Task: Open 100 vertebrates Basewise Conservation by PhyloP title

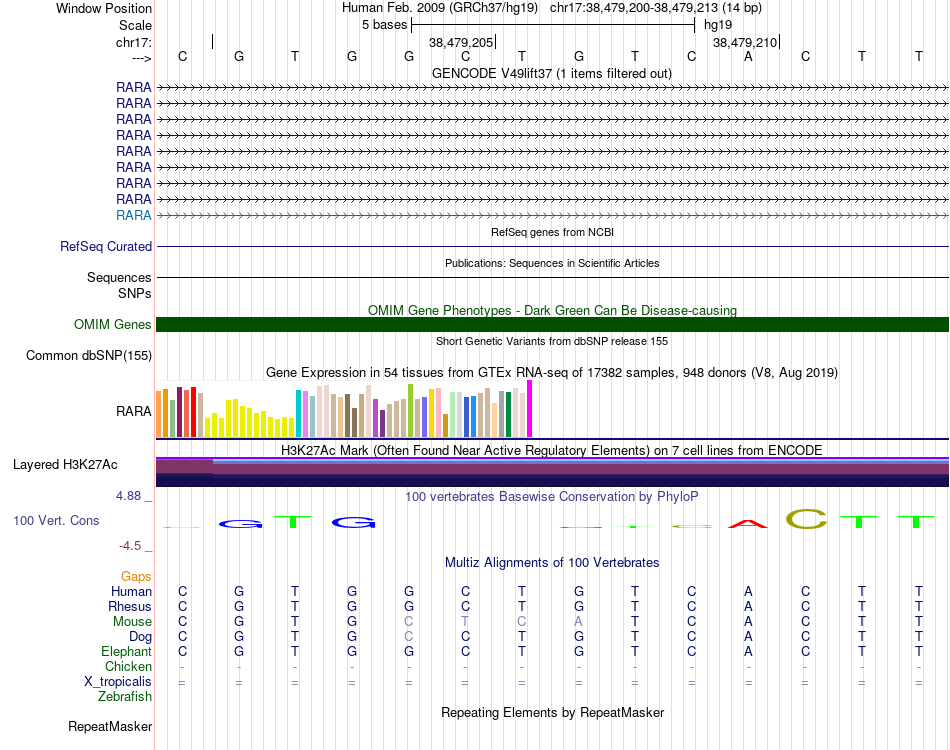Action: 552,497
